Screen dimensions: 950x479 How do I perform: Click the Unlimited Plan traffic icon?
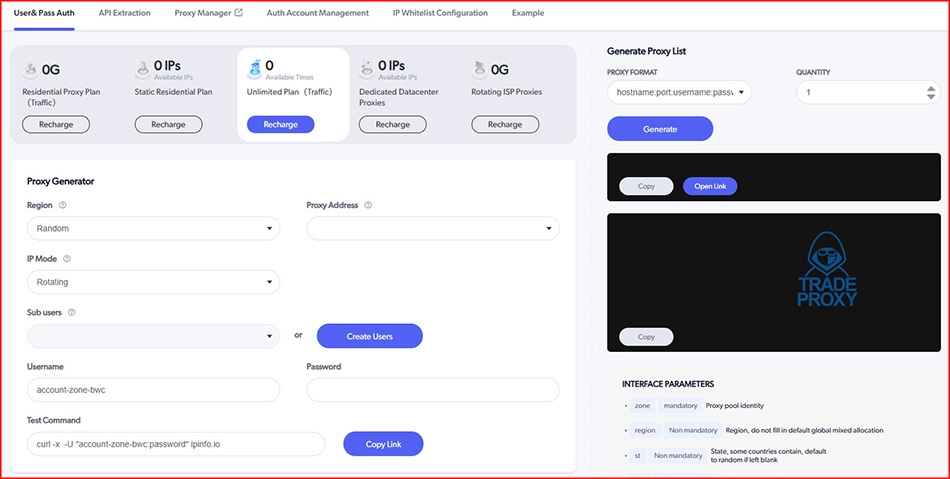[254, 70]
